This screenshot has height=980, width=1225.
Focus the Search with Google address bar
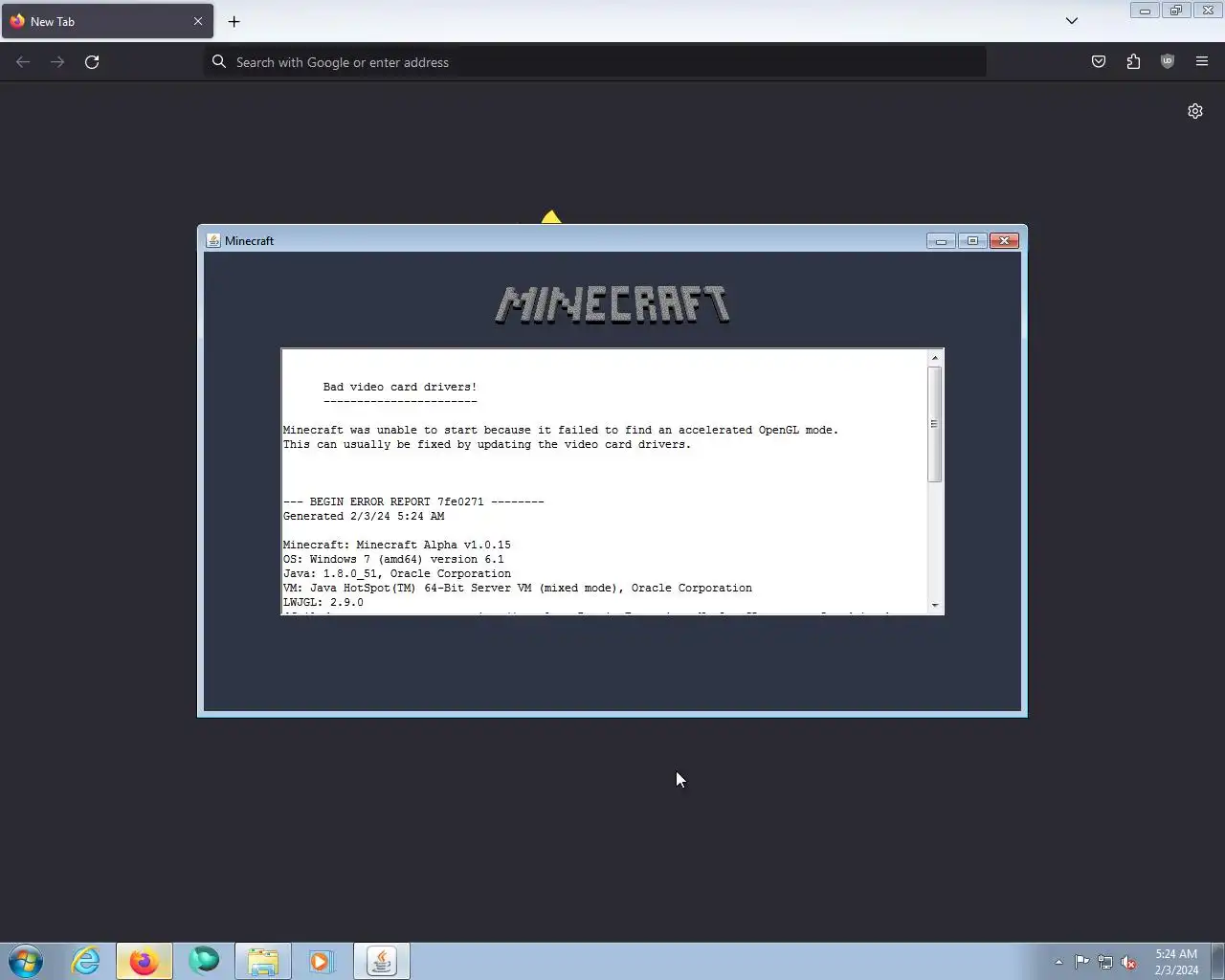(594, 62)
